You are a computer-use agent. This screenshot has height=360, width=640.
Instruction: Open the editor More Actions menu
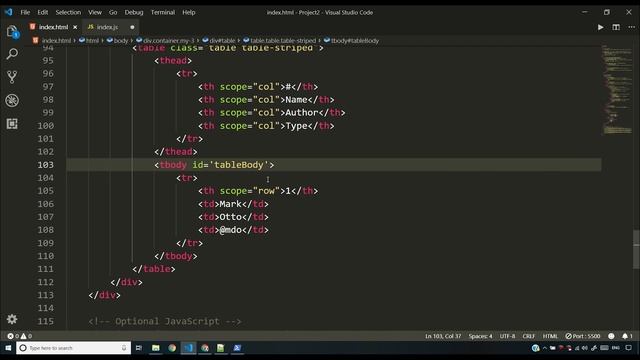click(x=631, y=27)
